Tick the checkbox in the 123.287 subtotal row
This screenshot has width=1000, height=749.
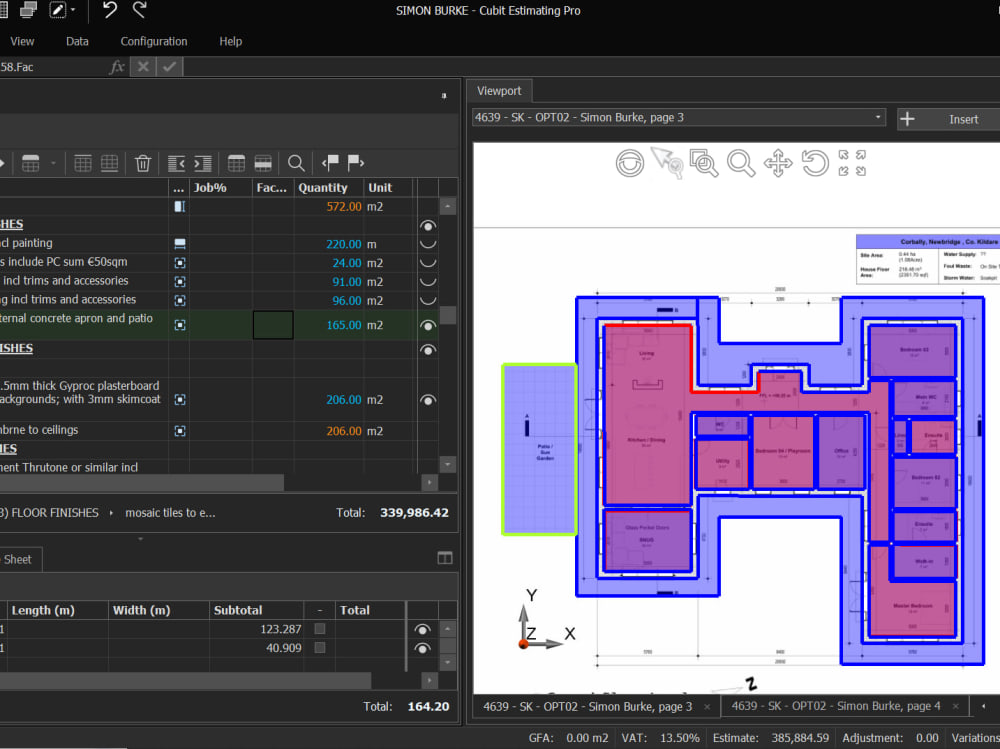320,629
